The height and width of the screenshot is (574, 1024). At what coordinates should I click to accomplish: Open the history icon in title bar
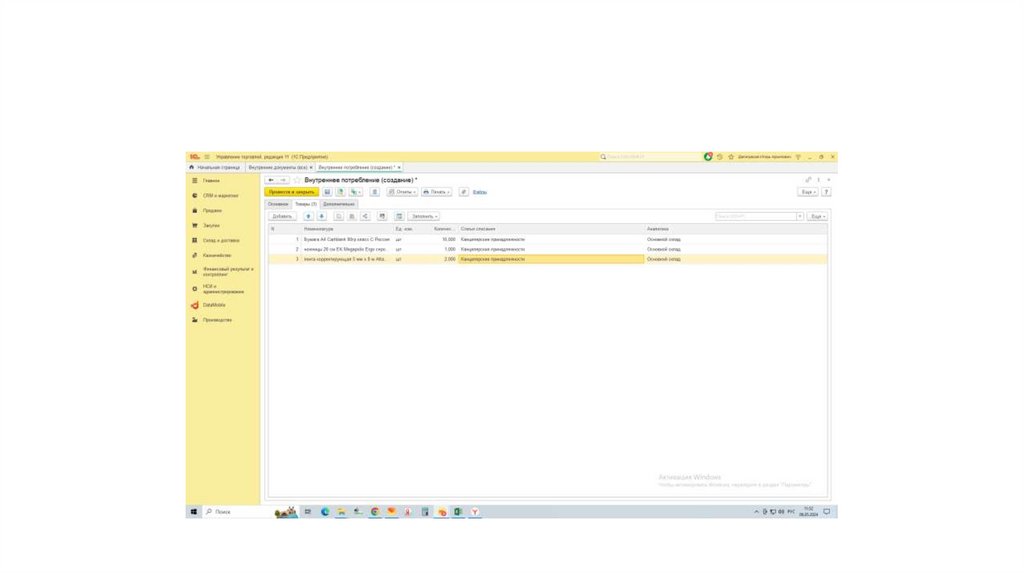[720, 157]
